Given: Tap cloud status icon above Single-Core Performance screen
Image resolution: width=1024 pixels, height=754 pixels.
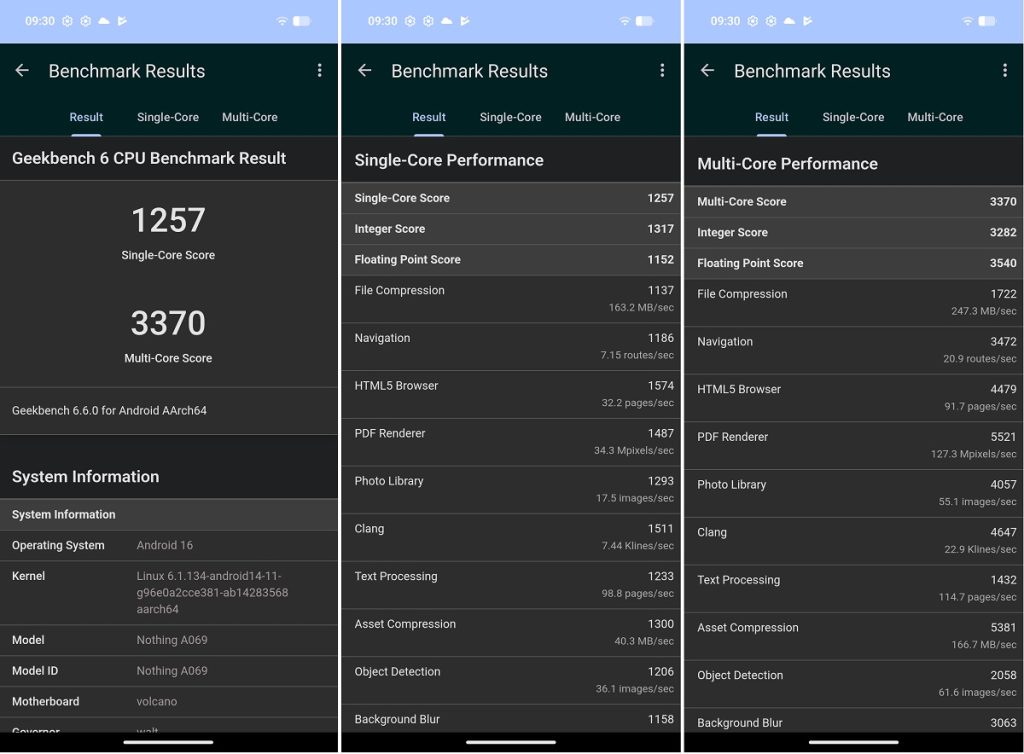Looking at the screenshot, I should [x=447, y=21].
